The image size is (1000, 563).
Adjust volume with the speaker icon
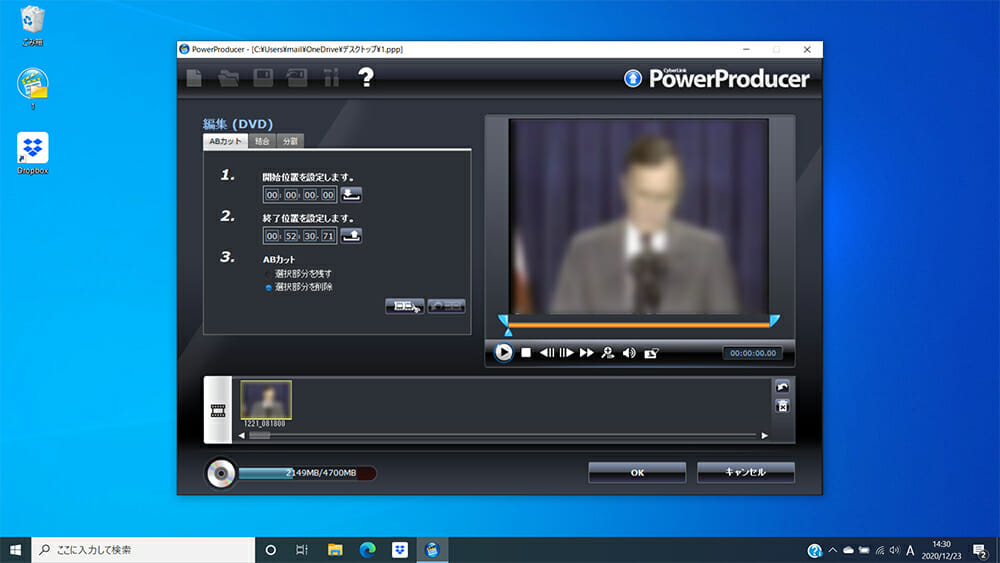coord(629,353)
